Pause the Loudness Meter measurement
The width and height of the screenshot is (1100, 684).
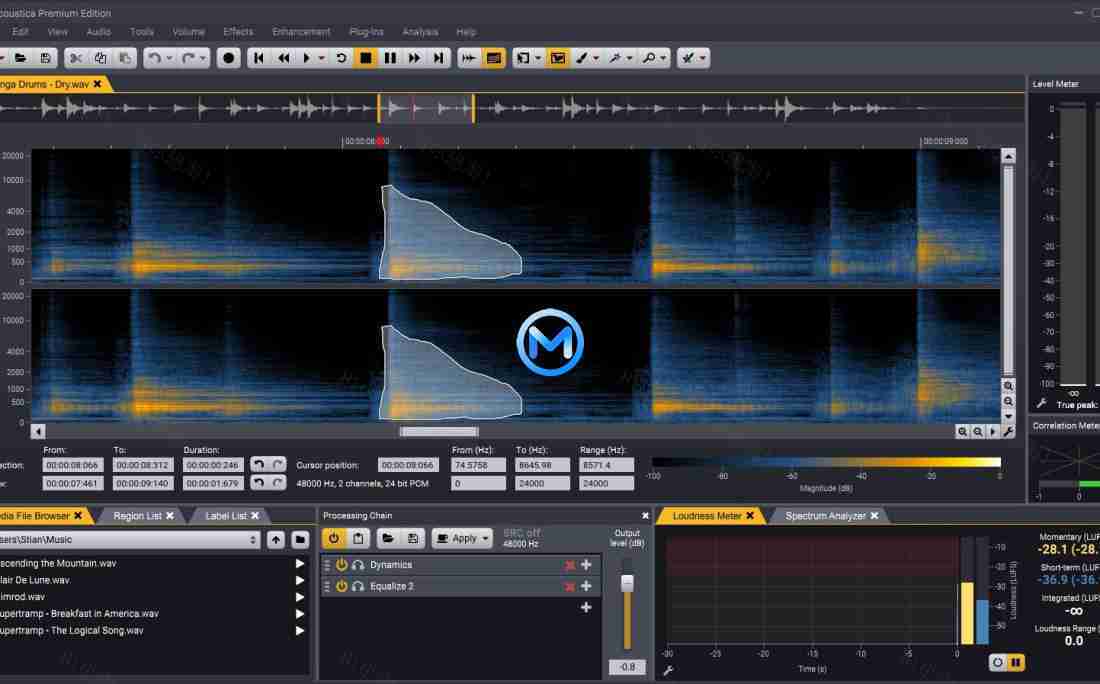(1016, 662)
